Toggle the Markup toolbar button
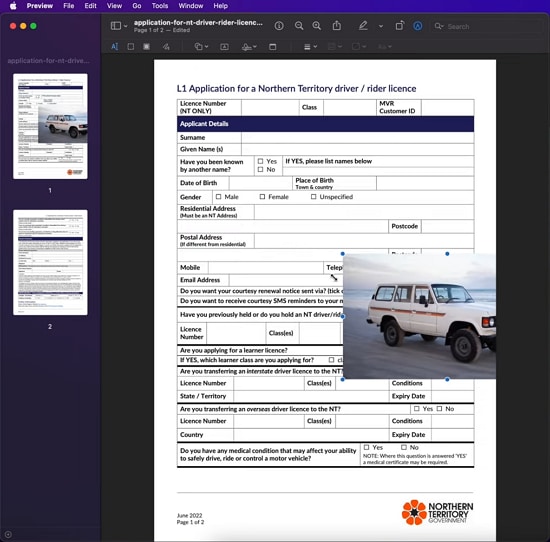The height and width of the screenshot is (542, 550). tap(417, 26)
